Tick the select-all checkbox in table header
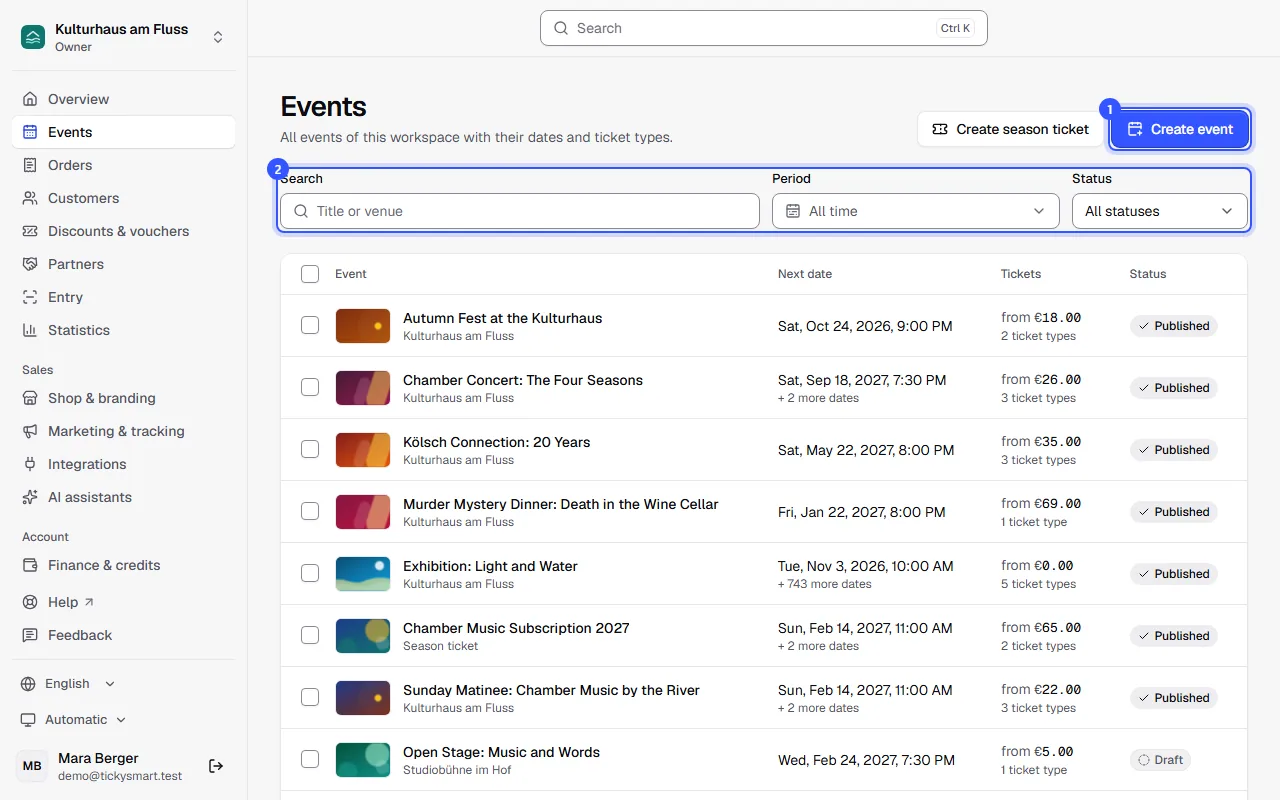 310,274
